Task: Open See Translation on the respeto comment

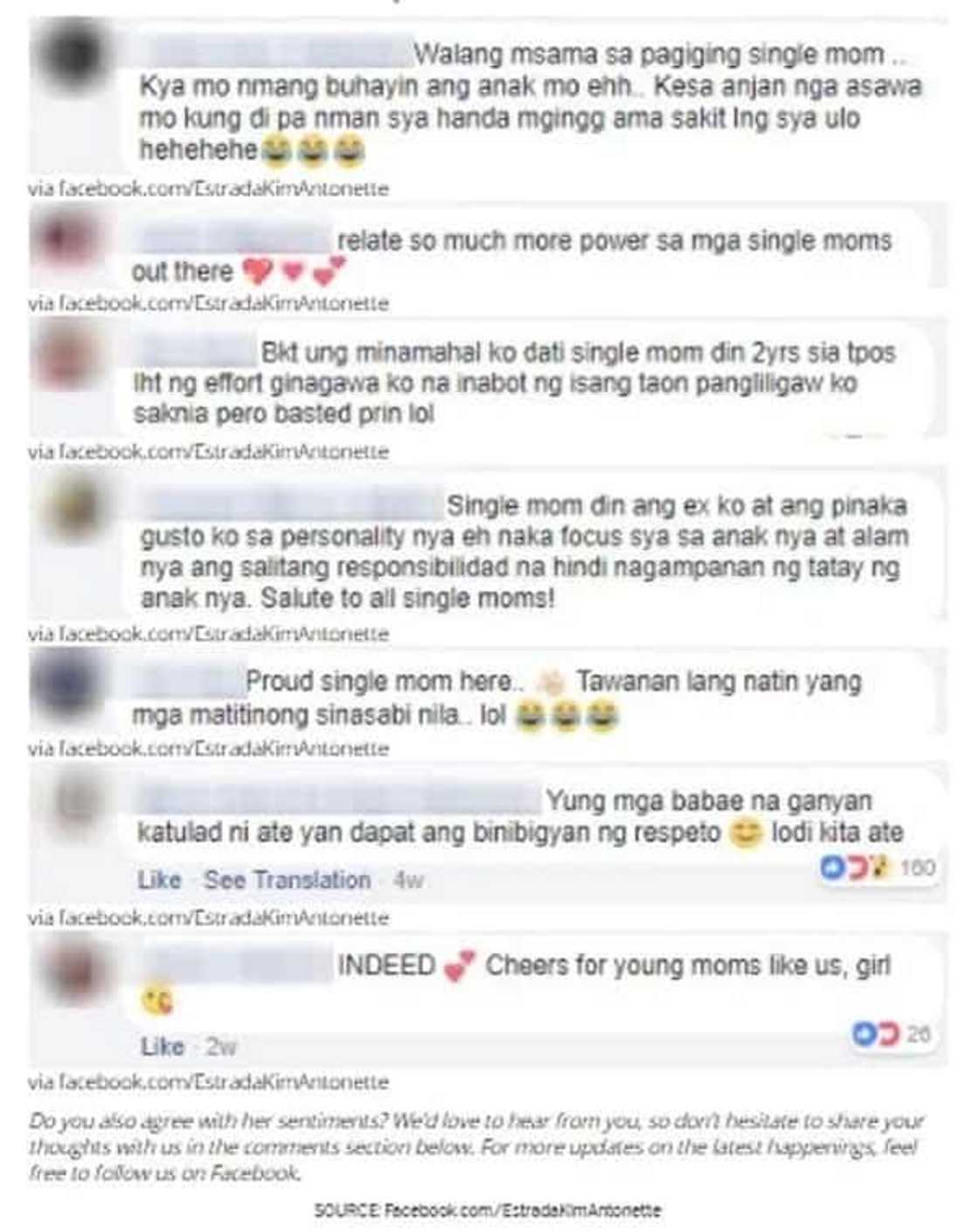Action: 287,880
